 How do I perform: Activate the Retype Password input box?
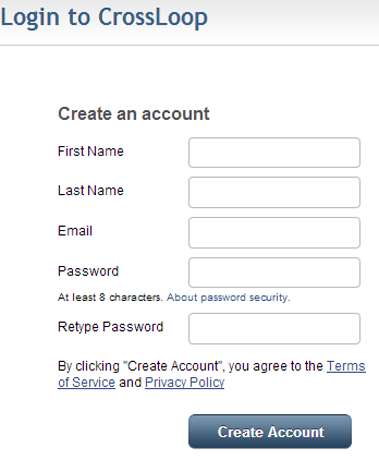tap(274, 328)
